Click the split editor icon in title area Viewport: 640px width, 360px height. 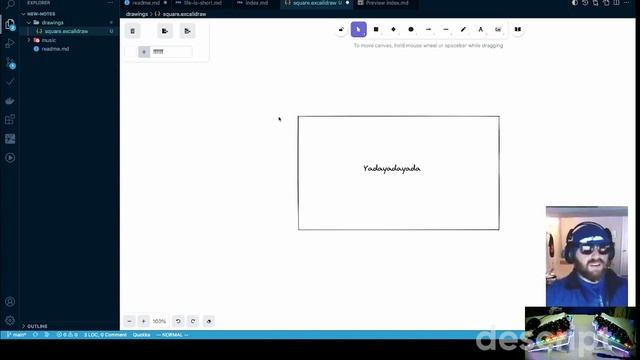tap(616, 3)
